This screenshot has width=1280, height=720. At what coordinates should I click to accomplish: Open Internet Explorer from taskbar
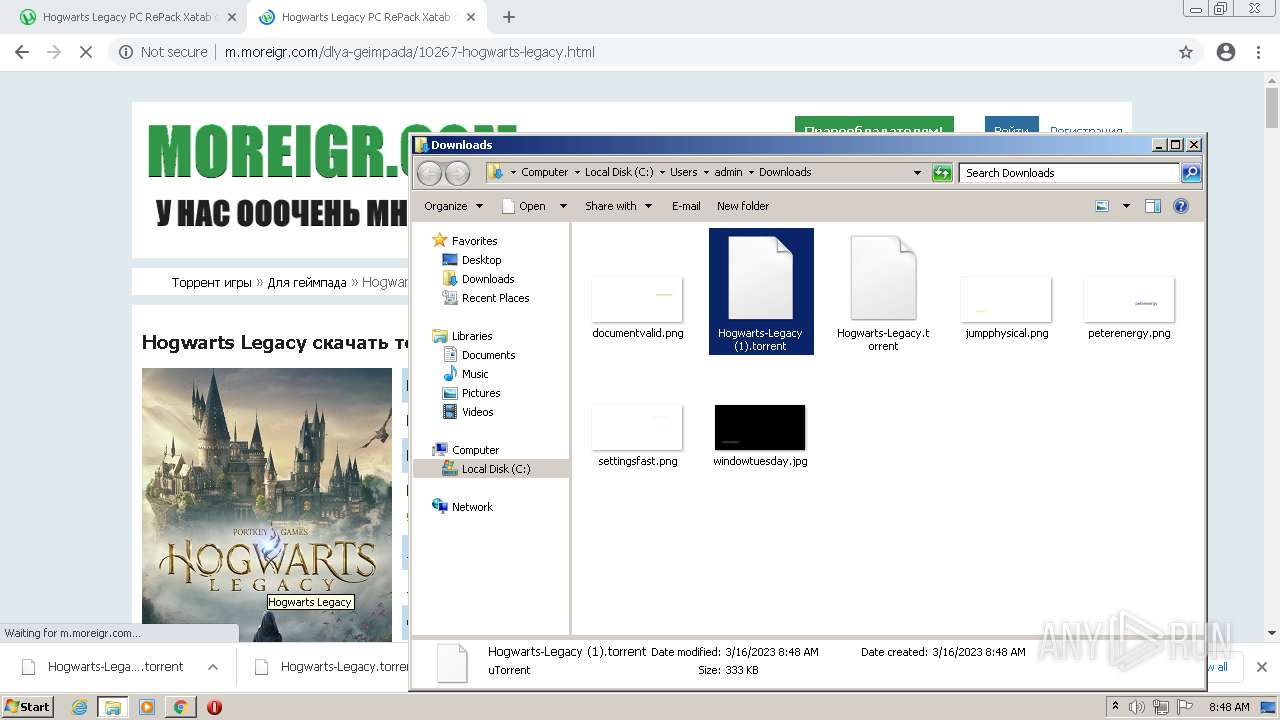click(79, 707)
